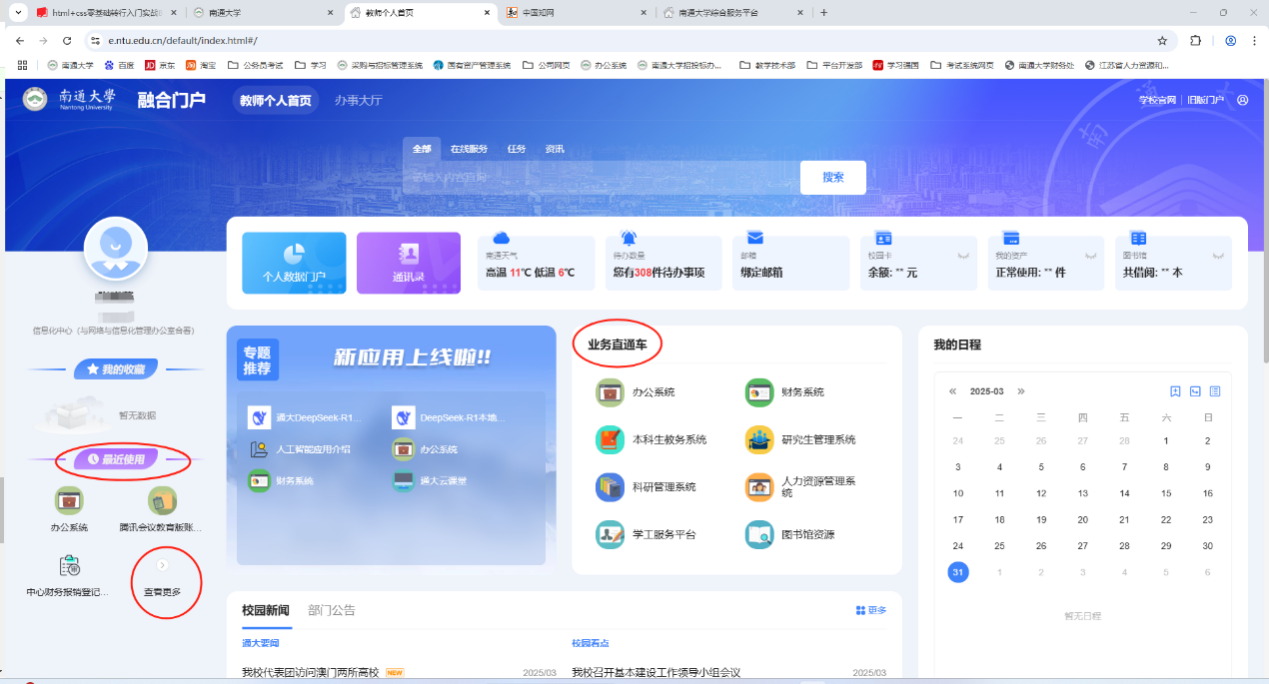The height and width of the screenshot is (684, 1269).
Task: Open the 图书馆资源 icon
Action: point(759,534)
